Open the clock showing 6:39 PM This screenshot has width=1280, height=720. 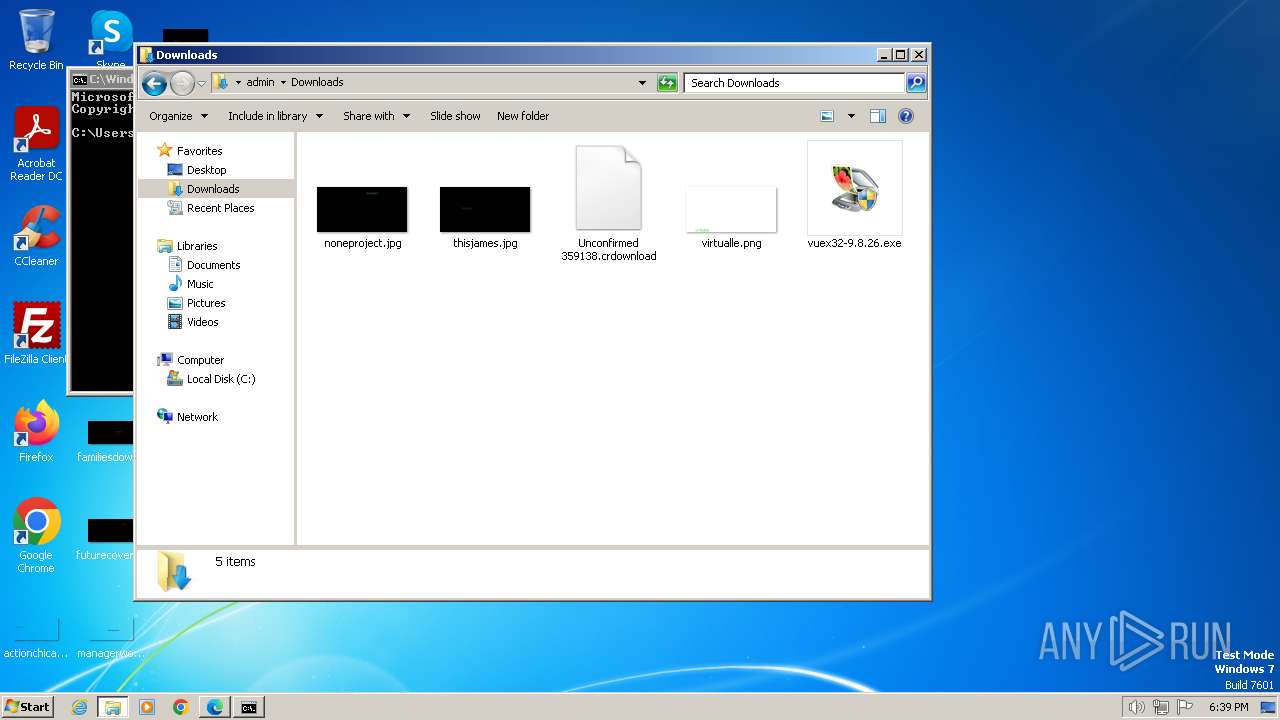[x=1228, y=707]
